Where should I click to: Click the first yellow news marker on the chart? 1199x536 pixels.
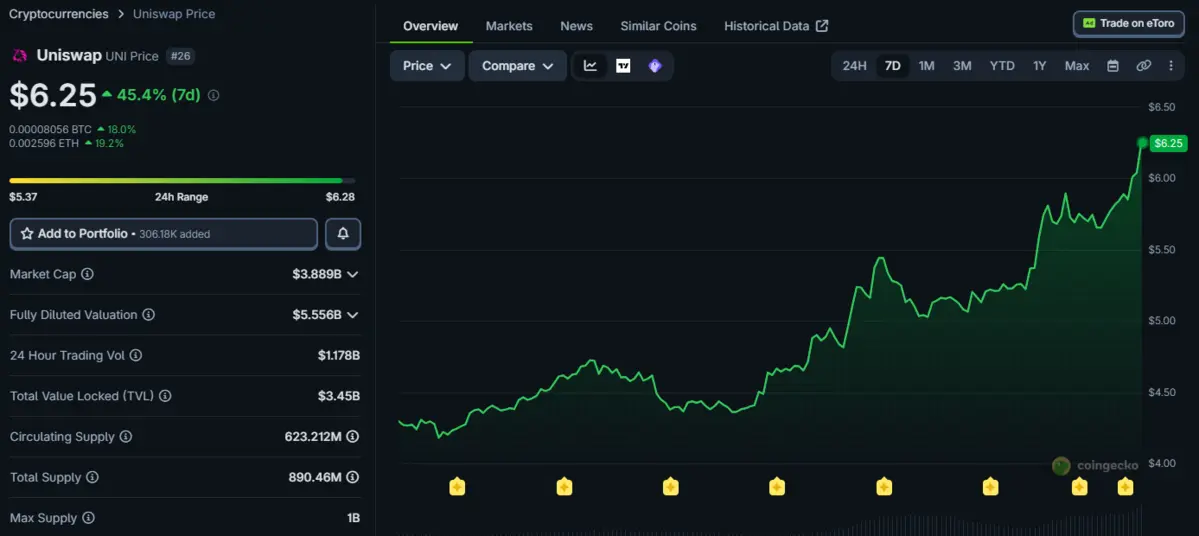pos(457,486)
